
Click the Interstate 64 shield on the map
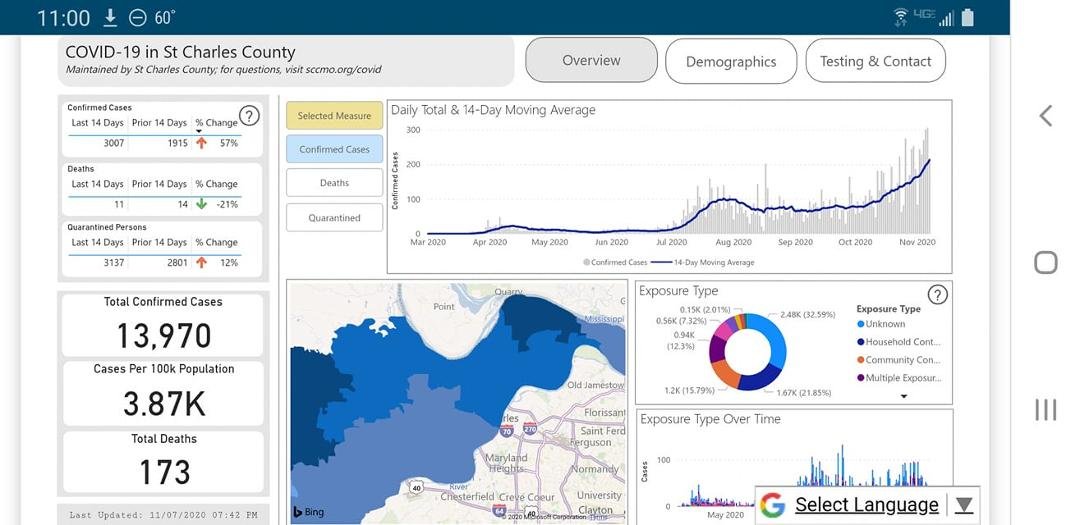click(x=499, y=511)
